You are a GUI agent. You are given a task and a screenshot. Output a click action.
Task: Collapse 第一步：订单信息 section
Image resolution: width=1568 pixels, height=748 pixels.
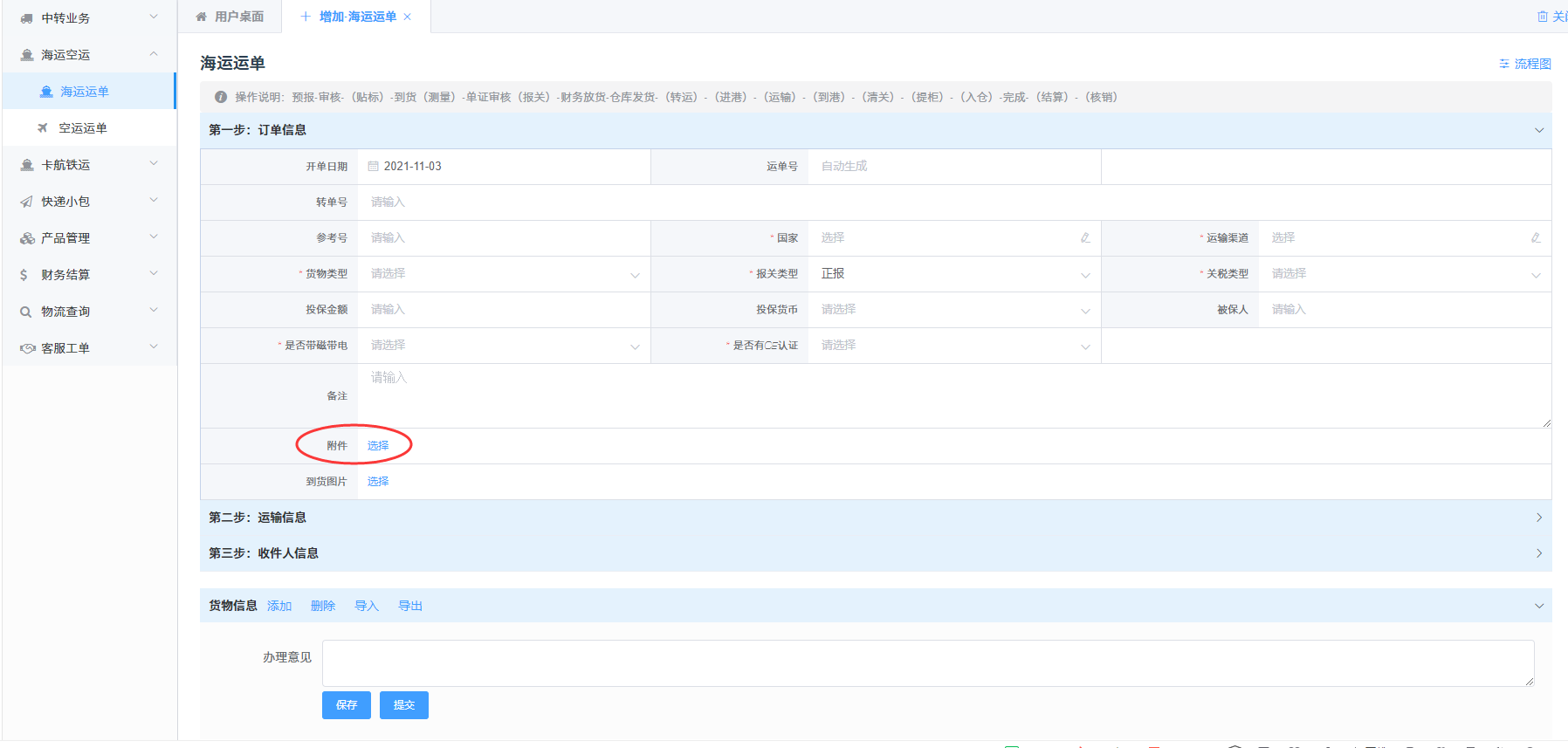pos(1539,130)
